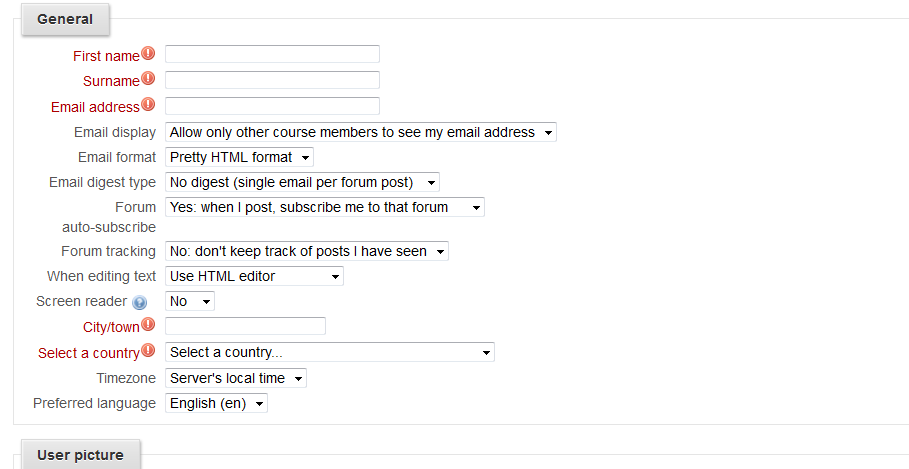909x469 pixels.
Task: Open the Email digest type dropdown
Action: pos(302,182)
